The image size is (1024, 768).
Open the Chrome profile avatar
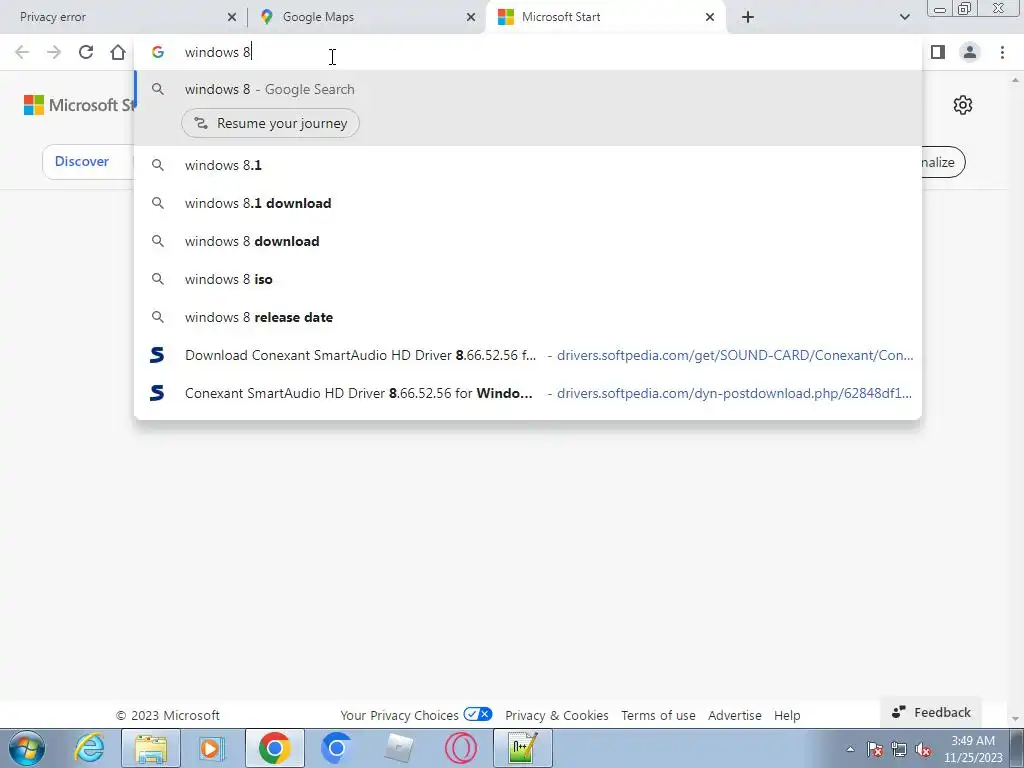coord(970,52)
